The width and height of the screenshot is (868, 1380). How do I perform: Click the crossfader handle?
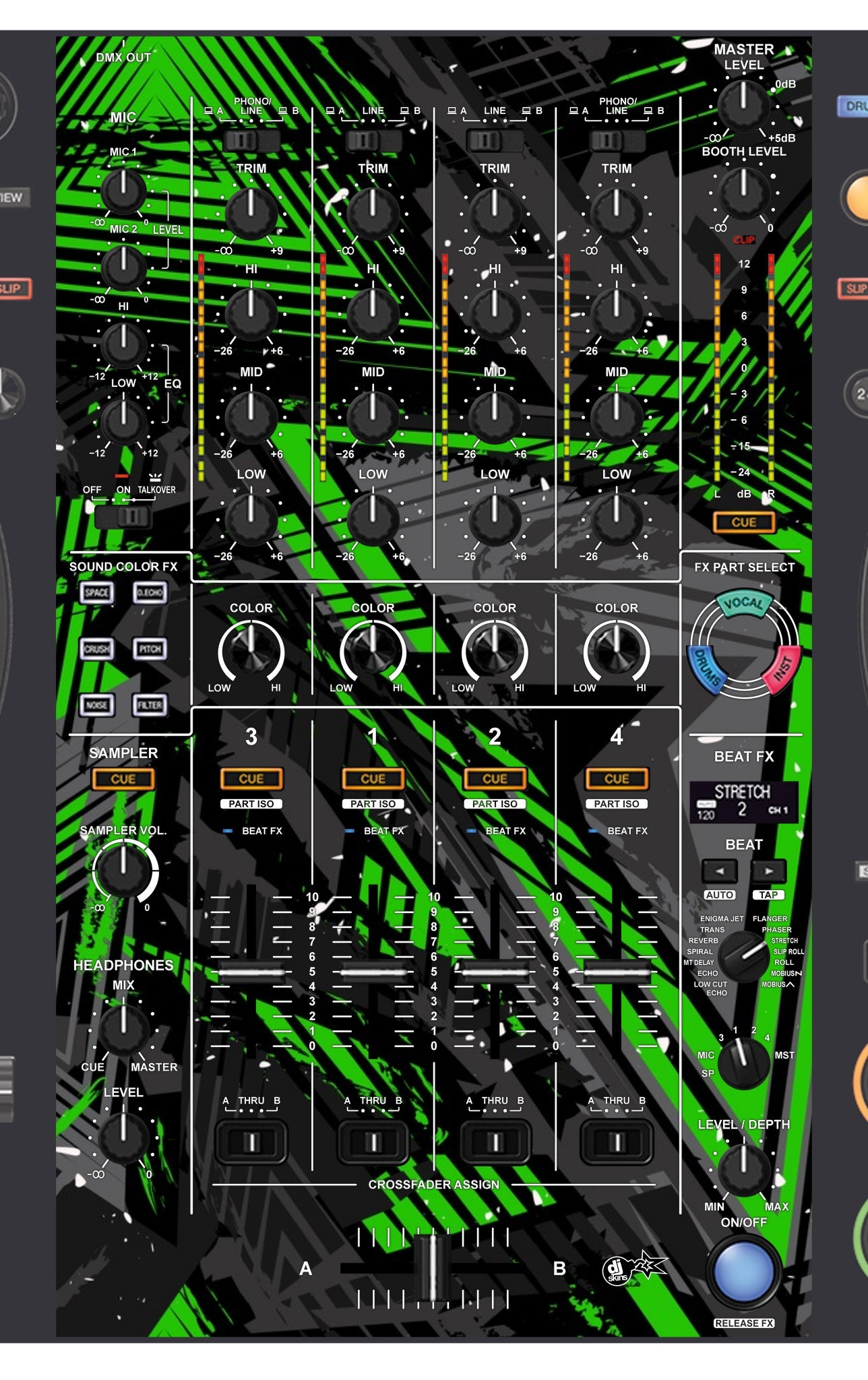click(432, 1268)
